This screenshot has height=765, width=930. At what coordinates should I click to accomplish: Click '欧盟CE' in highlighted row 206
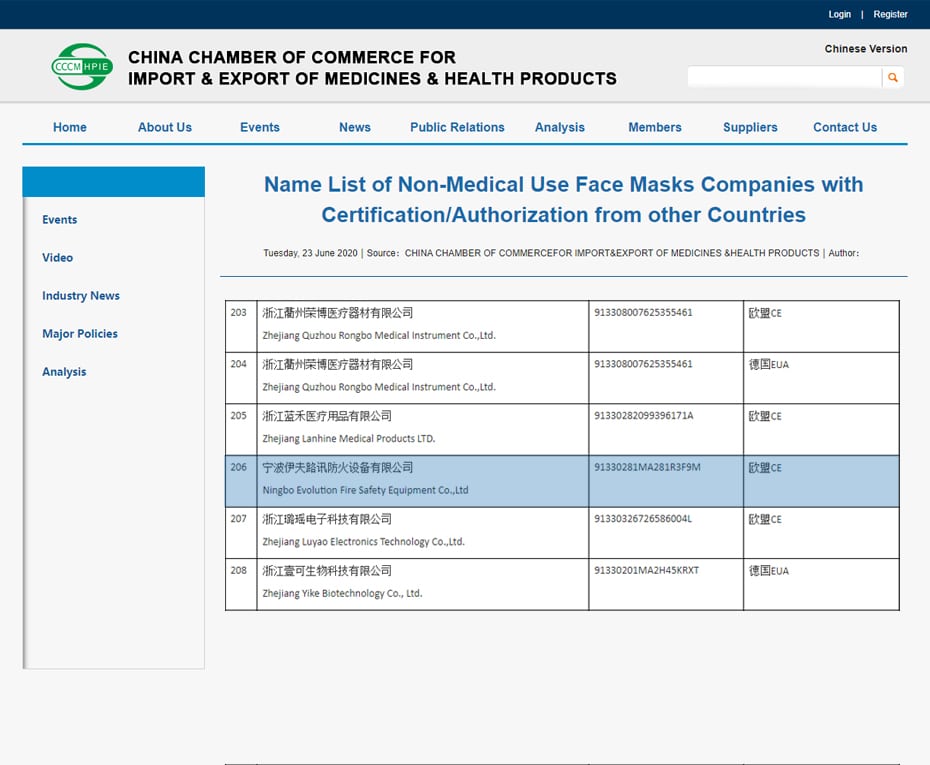point(765,467)
